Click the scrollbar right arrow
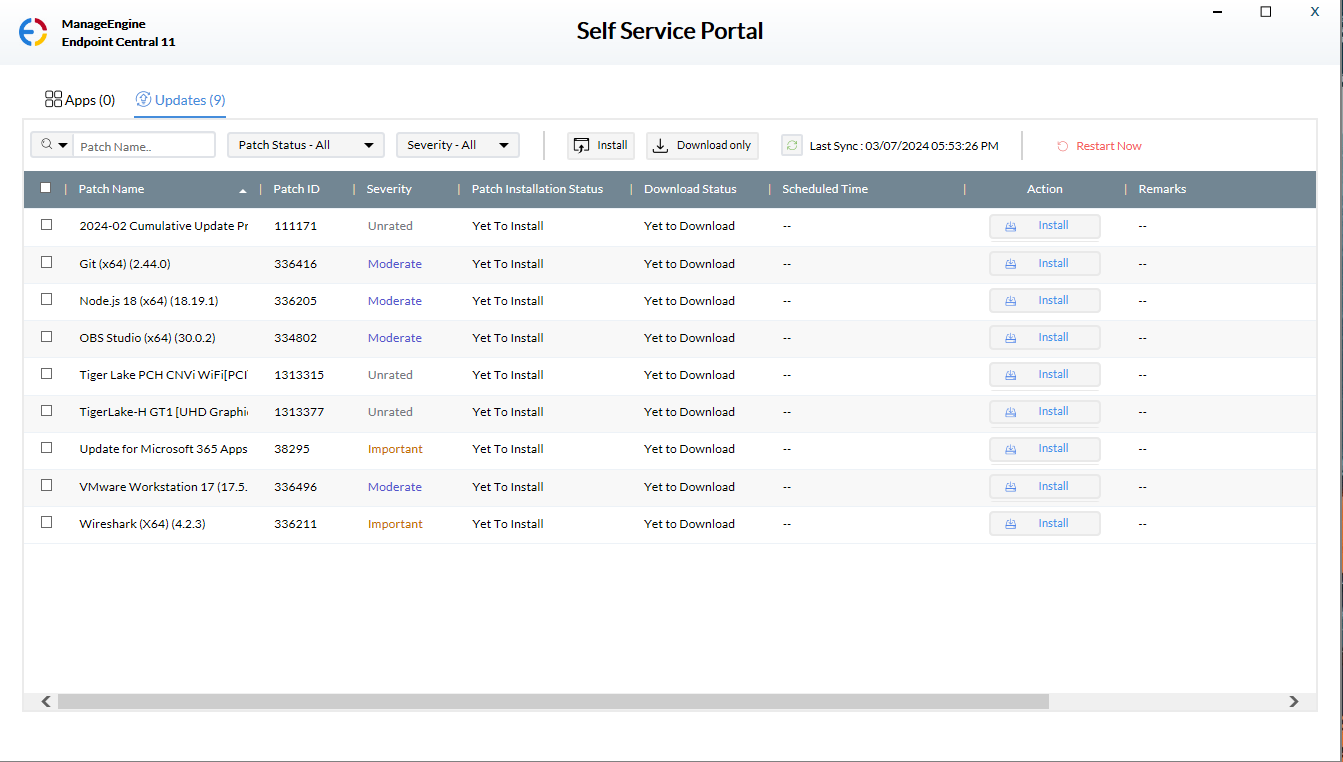The width and height of the screenshot is (1343, 762). 1294,702
